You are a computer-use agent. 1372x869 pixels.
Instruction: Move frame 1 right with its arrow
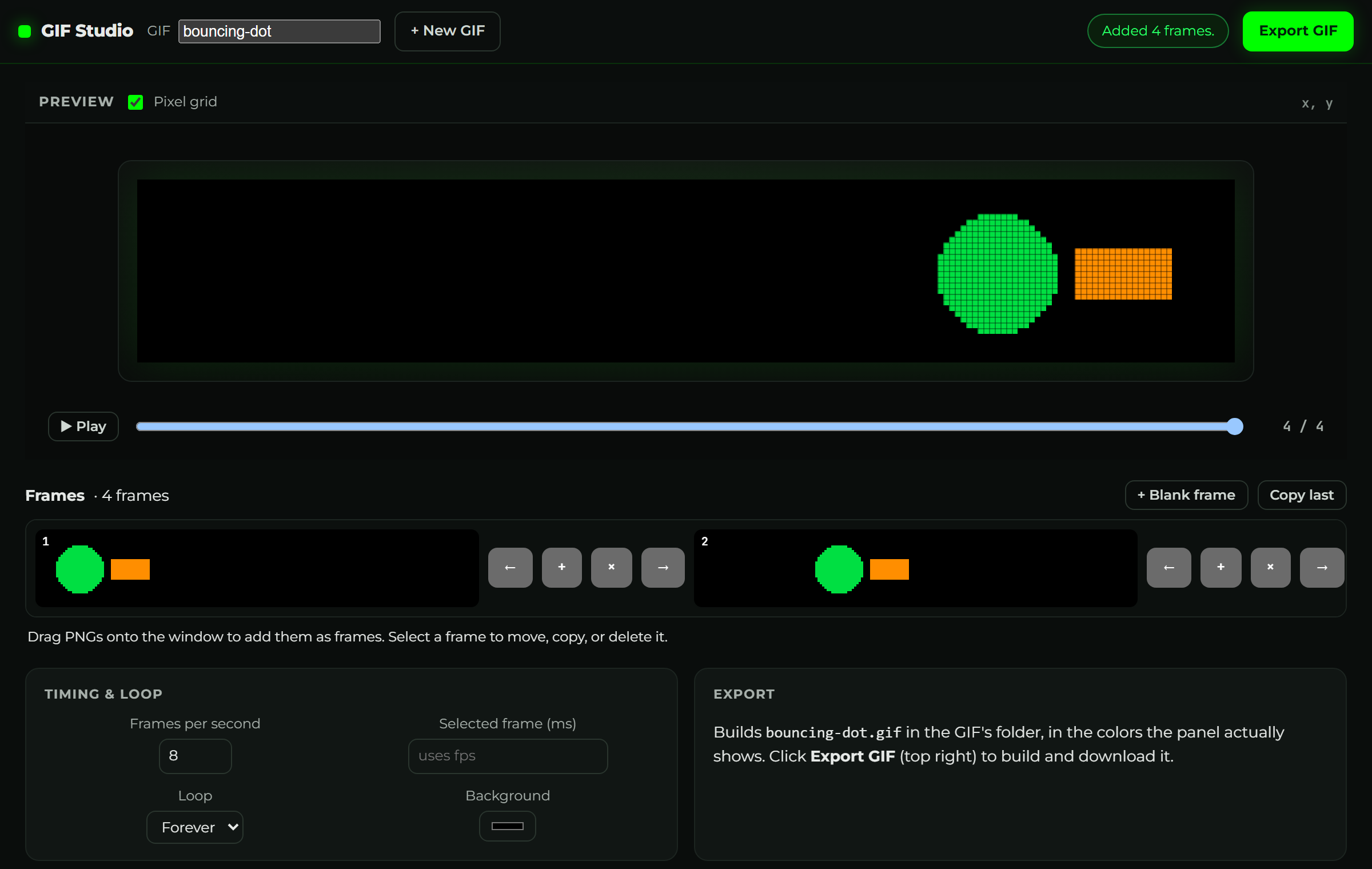click(663, 567)
